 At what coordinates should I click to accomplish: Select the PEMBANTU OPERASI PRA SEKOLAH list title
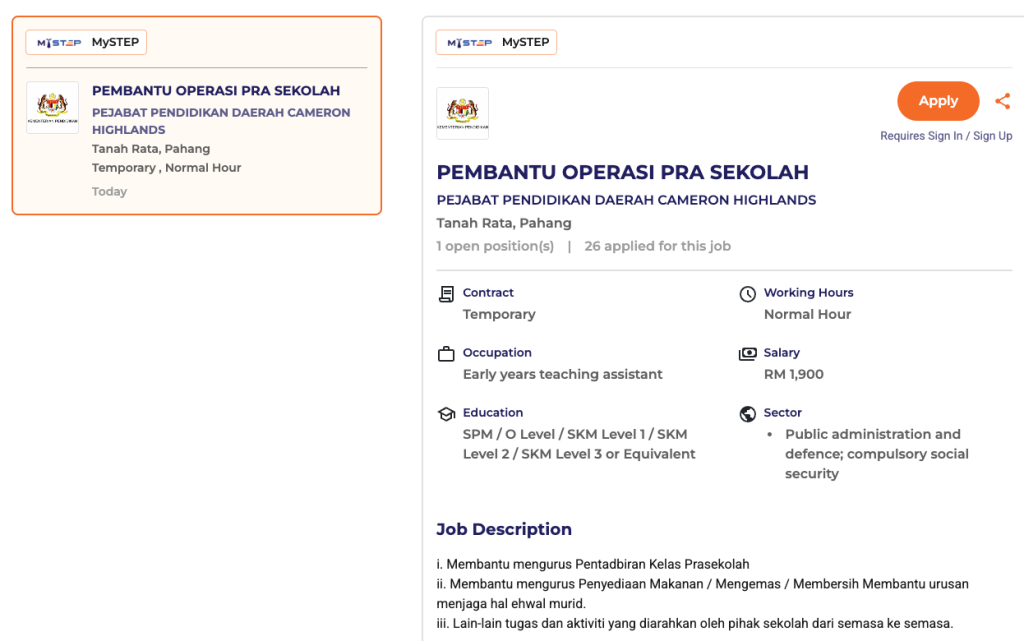click(216, 91)
